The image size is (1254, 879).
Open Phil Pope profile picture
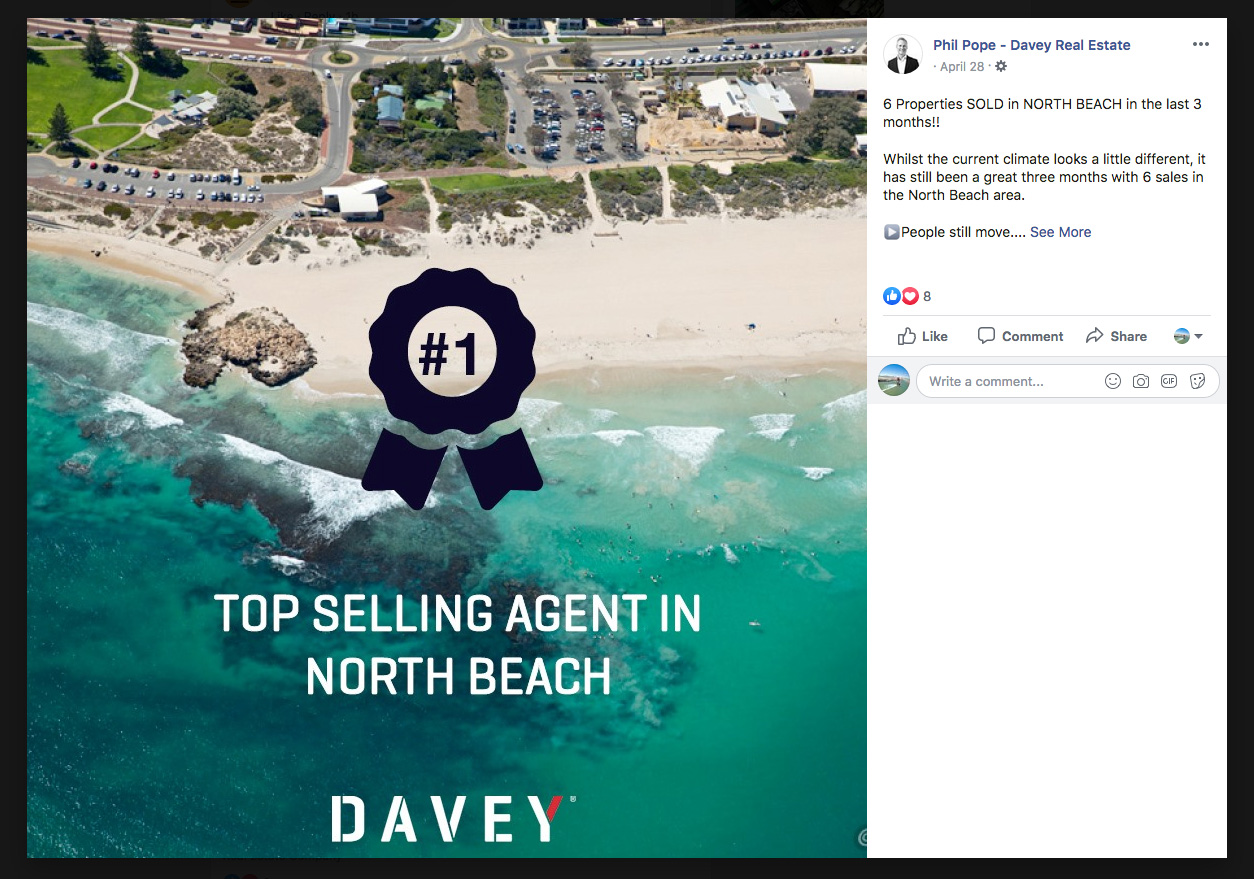[x=903, y=55]
